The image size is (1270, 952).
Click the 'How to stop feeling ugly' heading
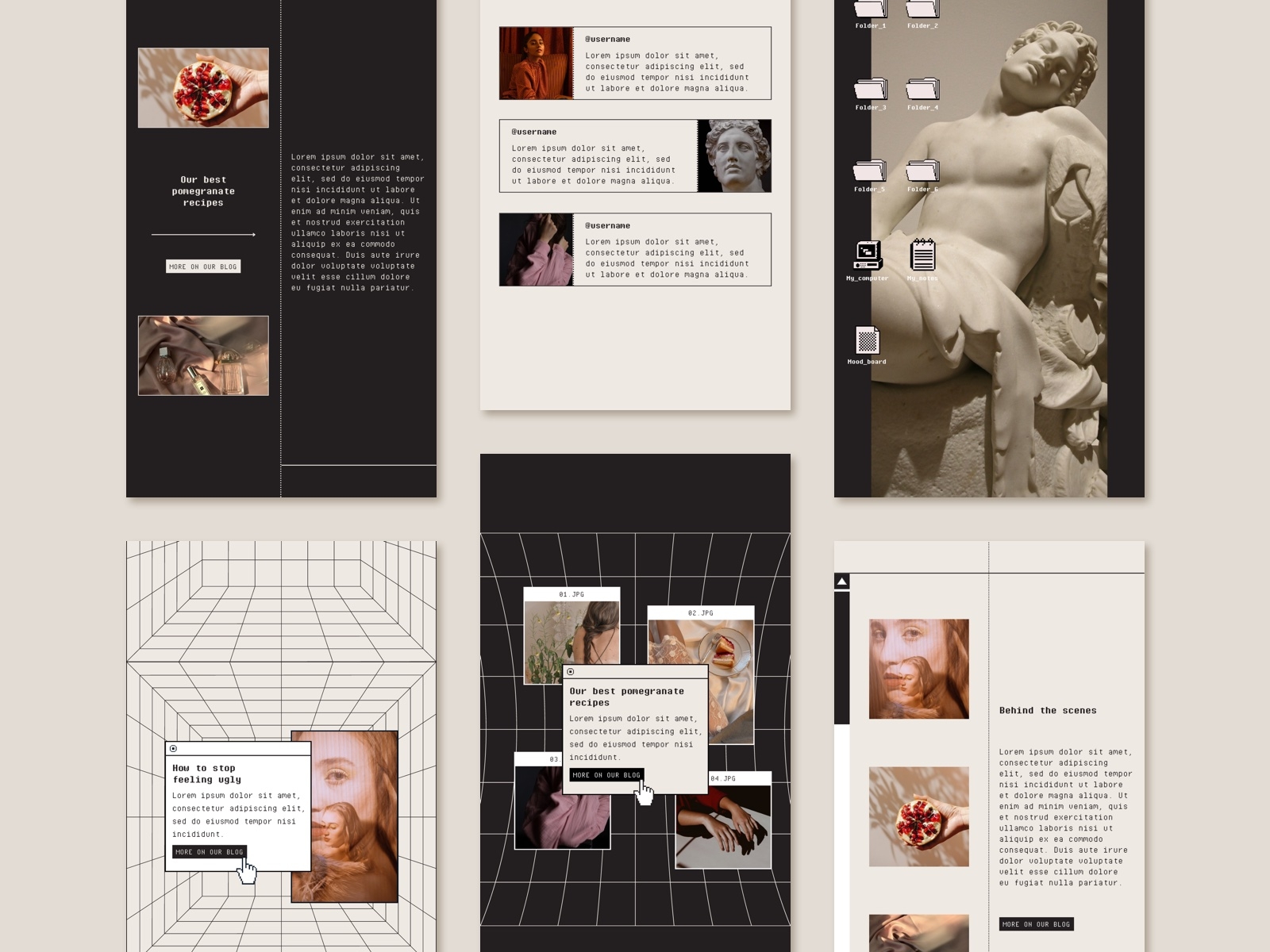206,773
